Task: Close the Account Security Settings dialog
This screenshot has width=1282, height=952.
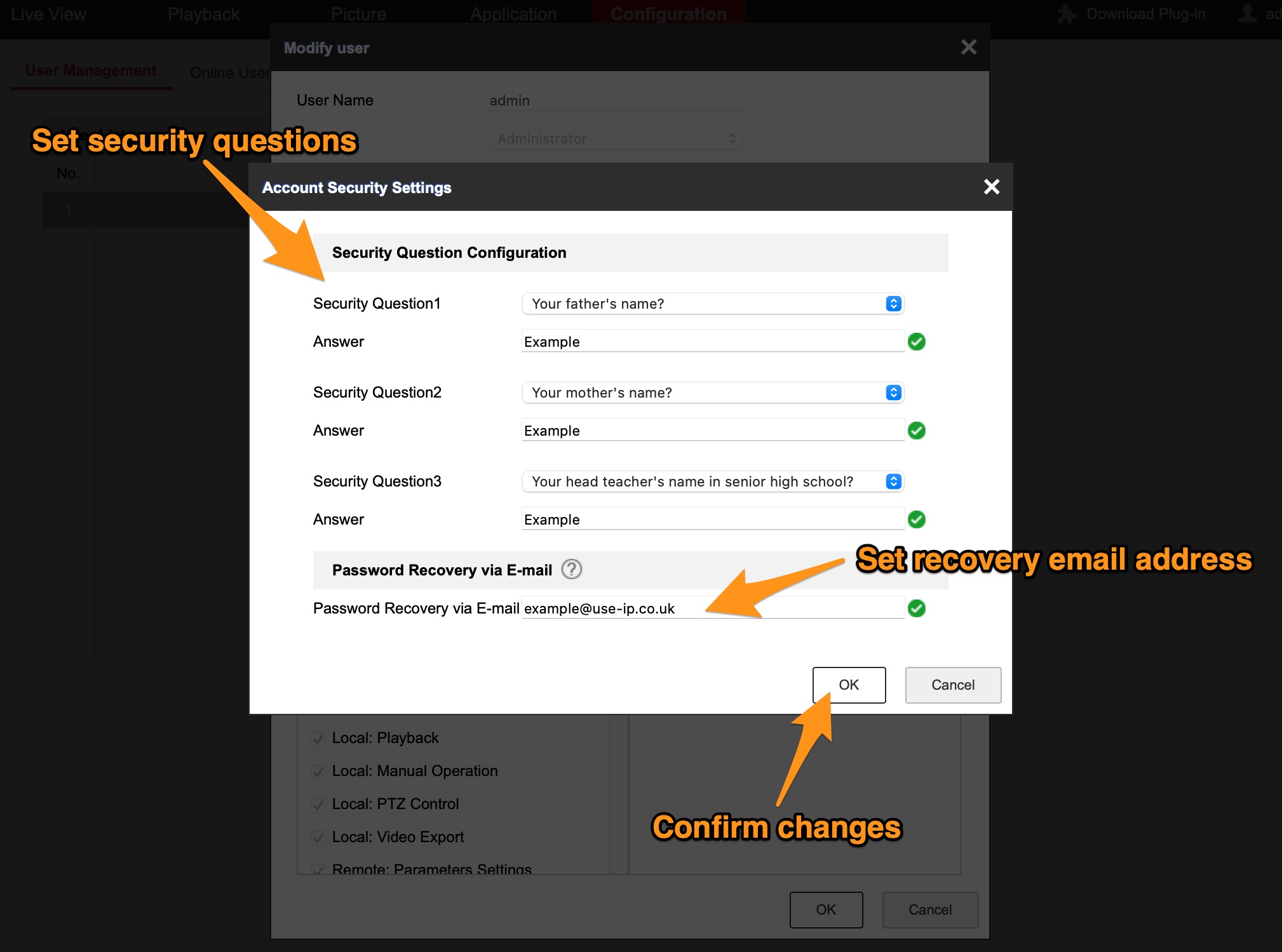Action: [991, 187]
